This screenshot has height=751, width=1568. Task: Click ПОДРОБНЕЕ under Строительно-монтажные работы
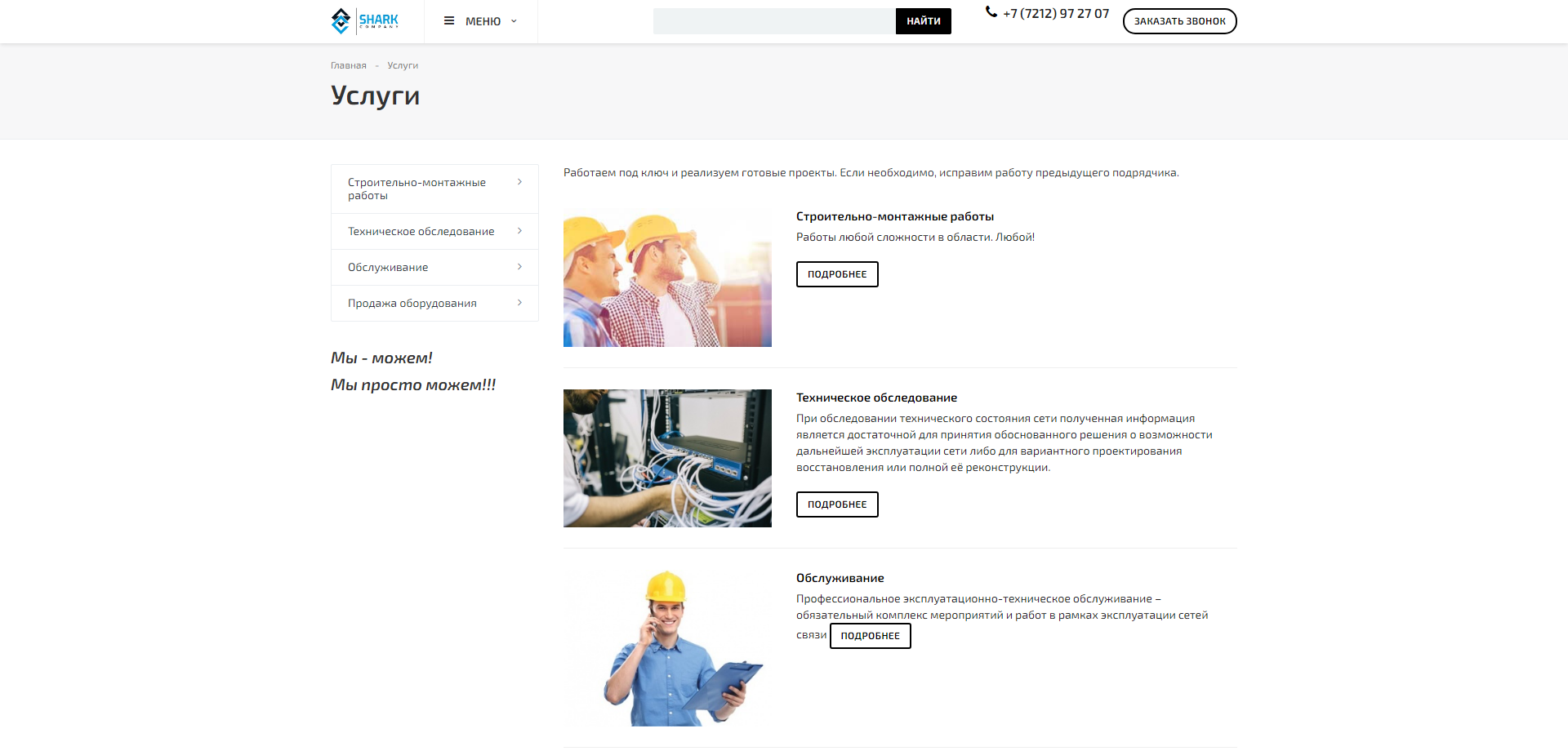click(837, 274)
